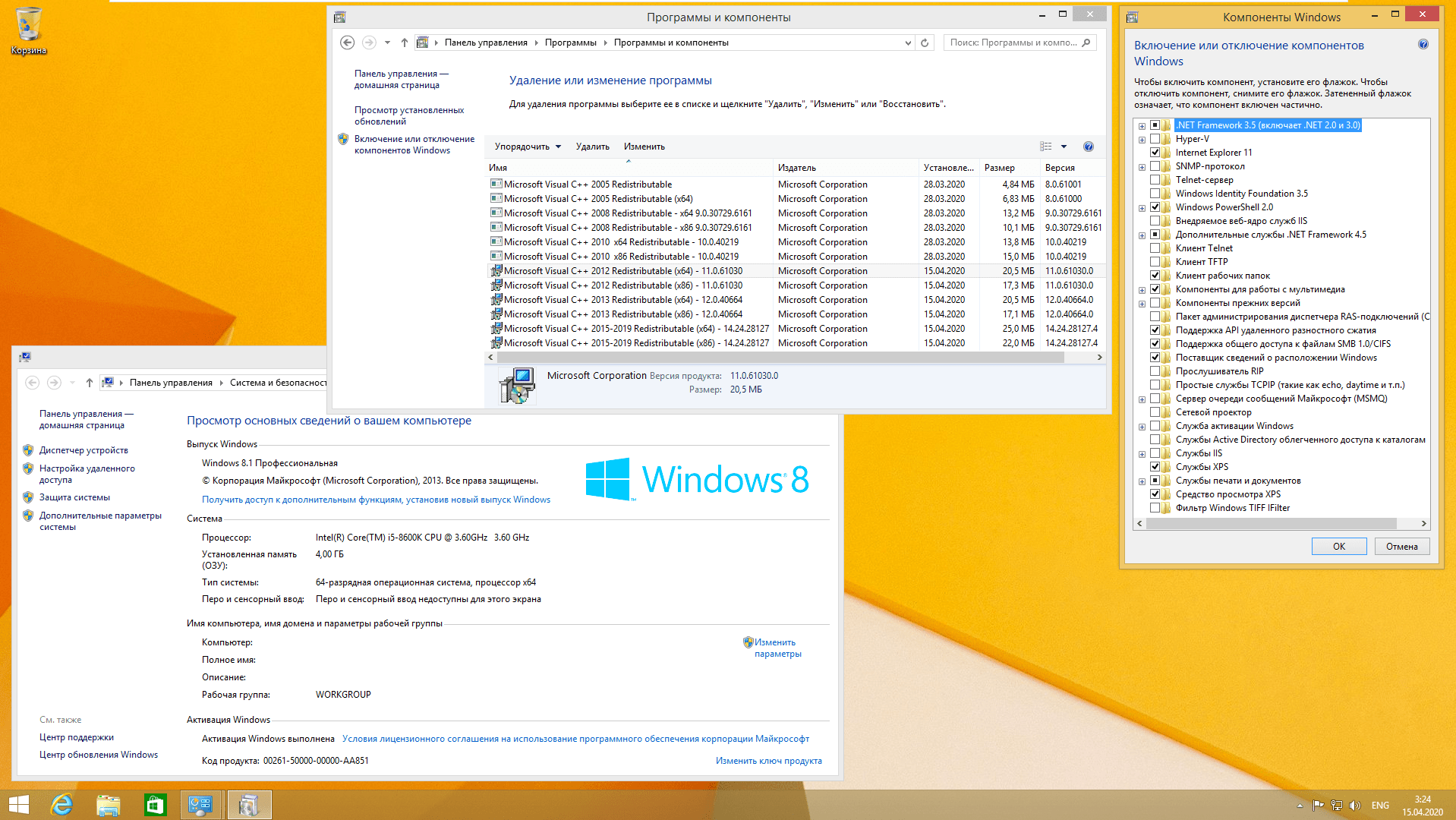
Task: Uncheck Internet Explorer 11 component
Action: [1155, 153]
